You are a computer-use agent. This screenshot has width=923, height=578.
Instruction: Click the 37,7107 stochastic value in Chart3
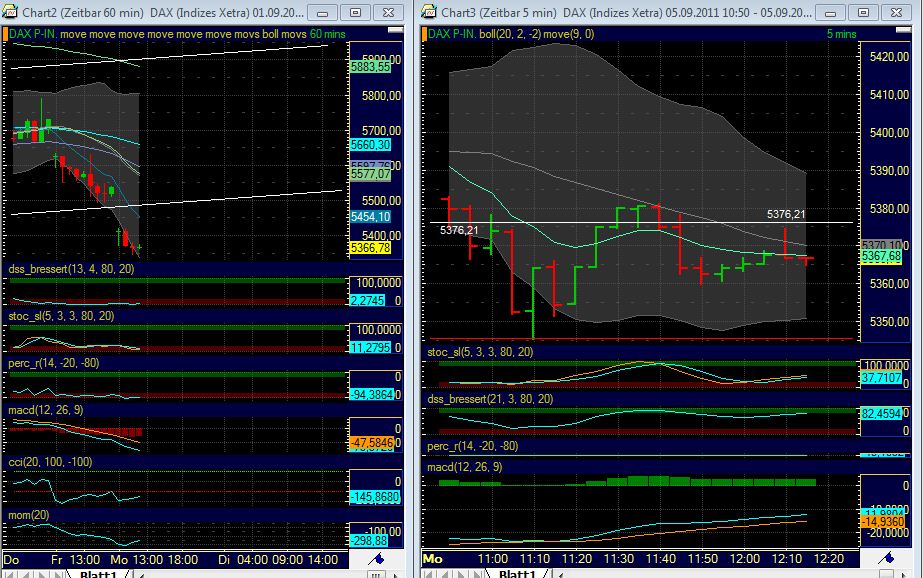(881, 377)
